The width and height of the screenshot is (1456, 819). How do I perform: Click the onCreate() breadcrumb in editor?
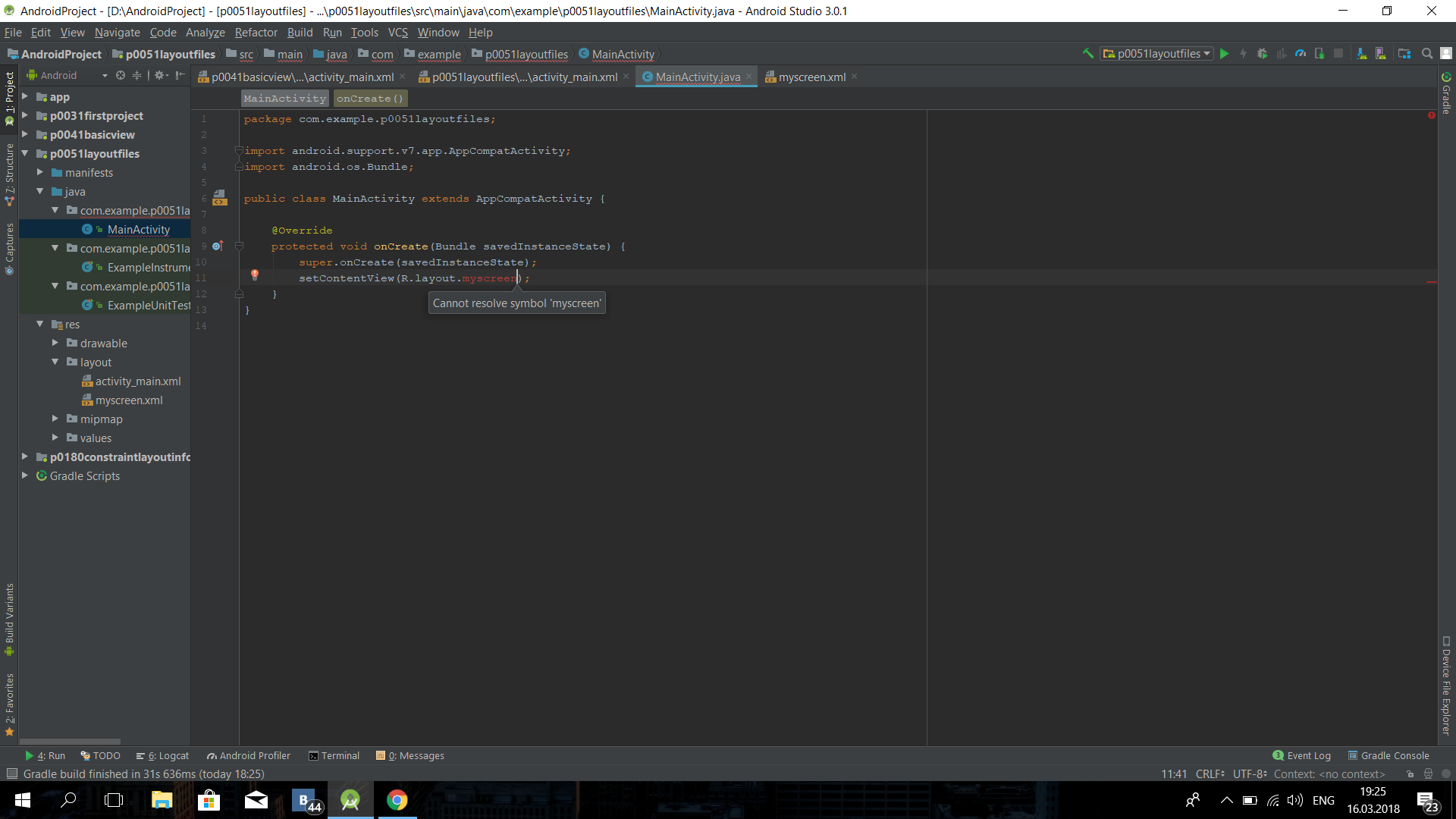coord(370,99)
